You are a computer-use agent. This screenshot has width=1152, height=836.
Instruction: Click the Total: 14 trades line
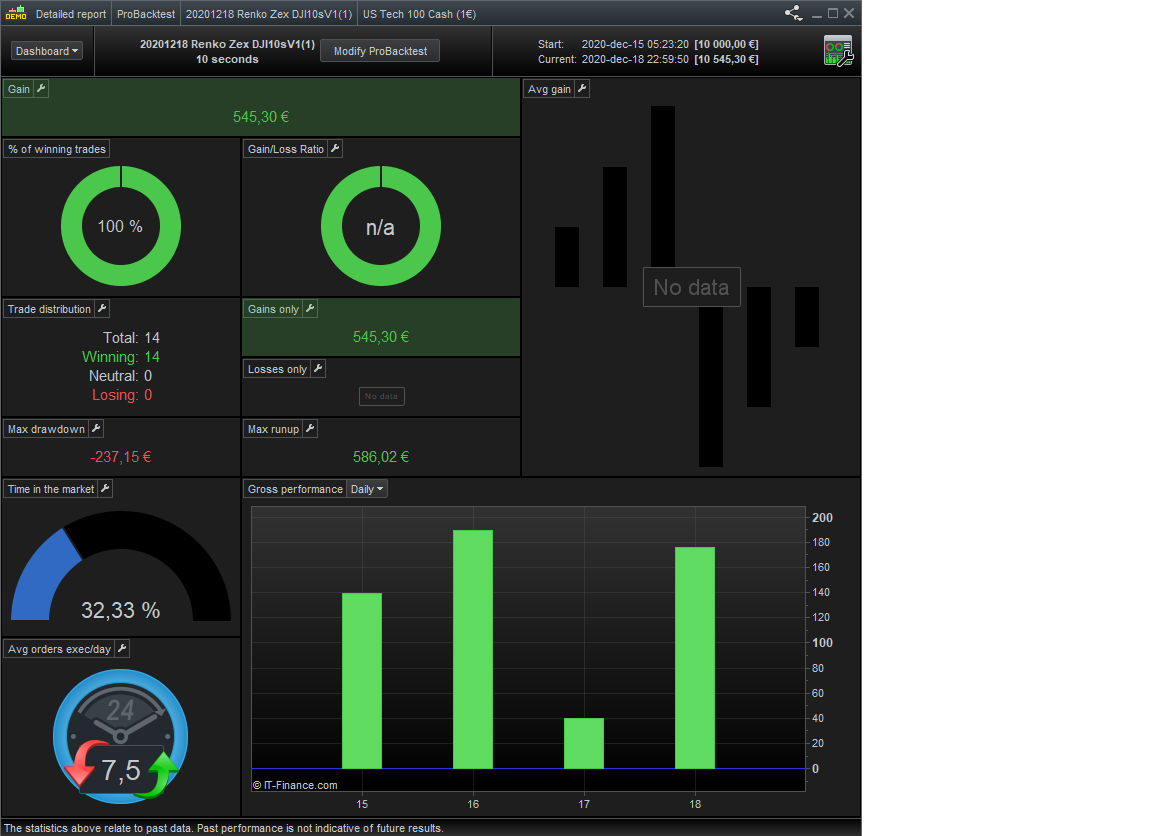[131, 338]
